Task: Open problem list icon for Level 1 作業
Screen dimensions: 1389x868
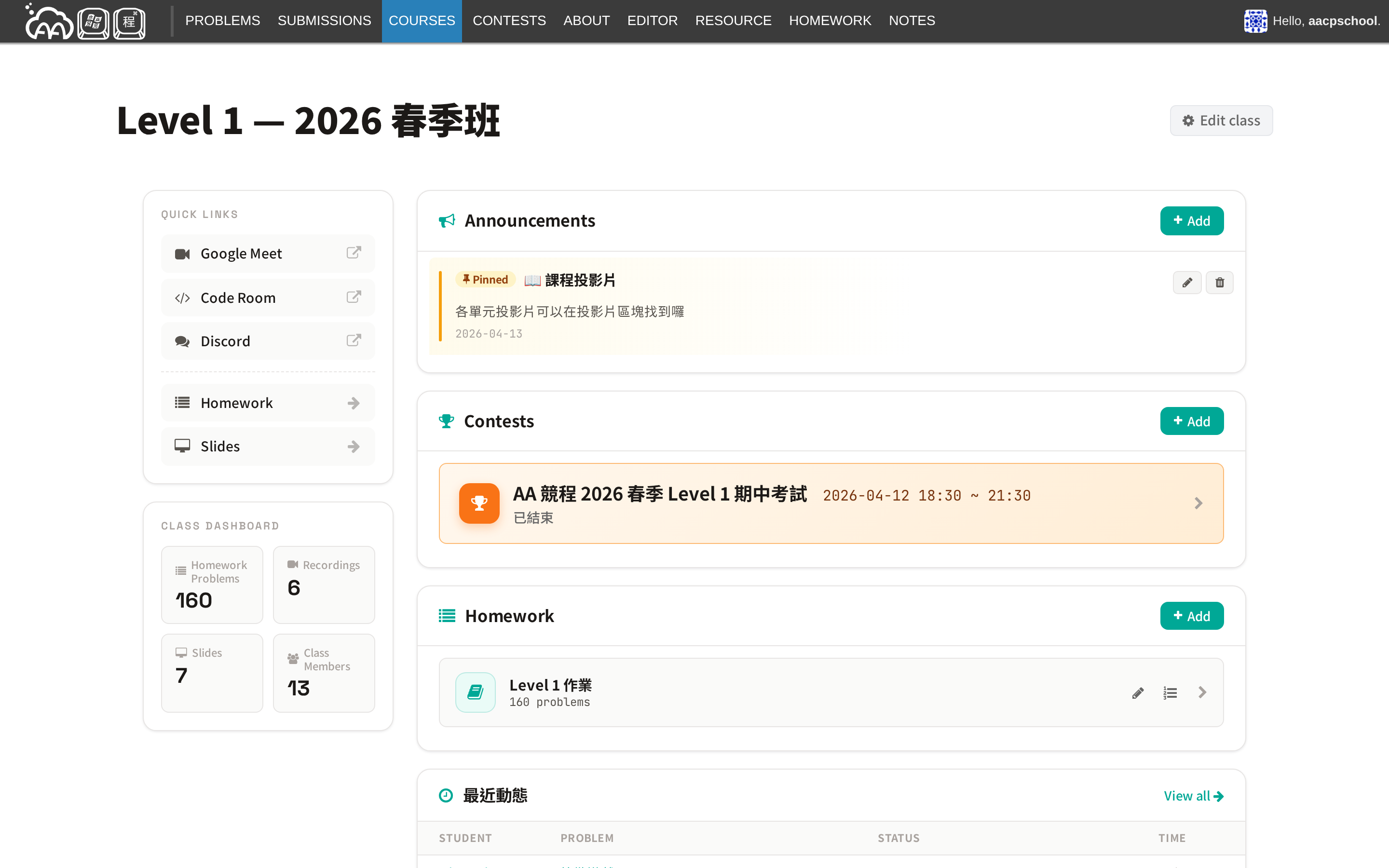Action: coord(1170,693)
